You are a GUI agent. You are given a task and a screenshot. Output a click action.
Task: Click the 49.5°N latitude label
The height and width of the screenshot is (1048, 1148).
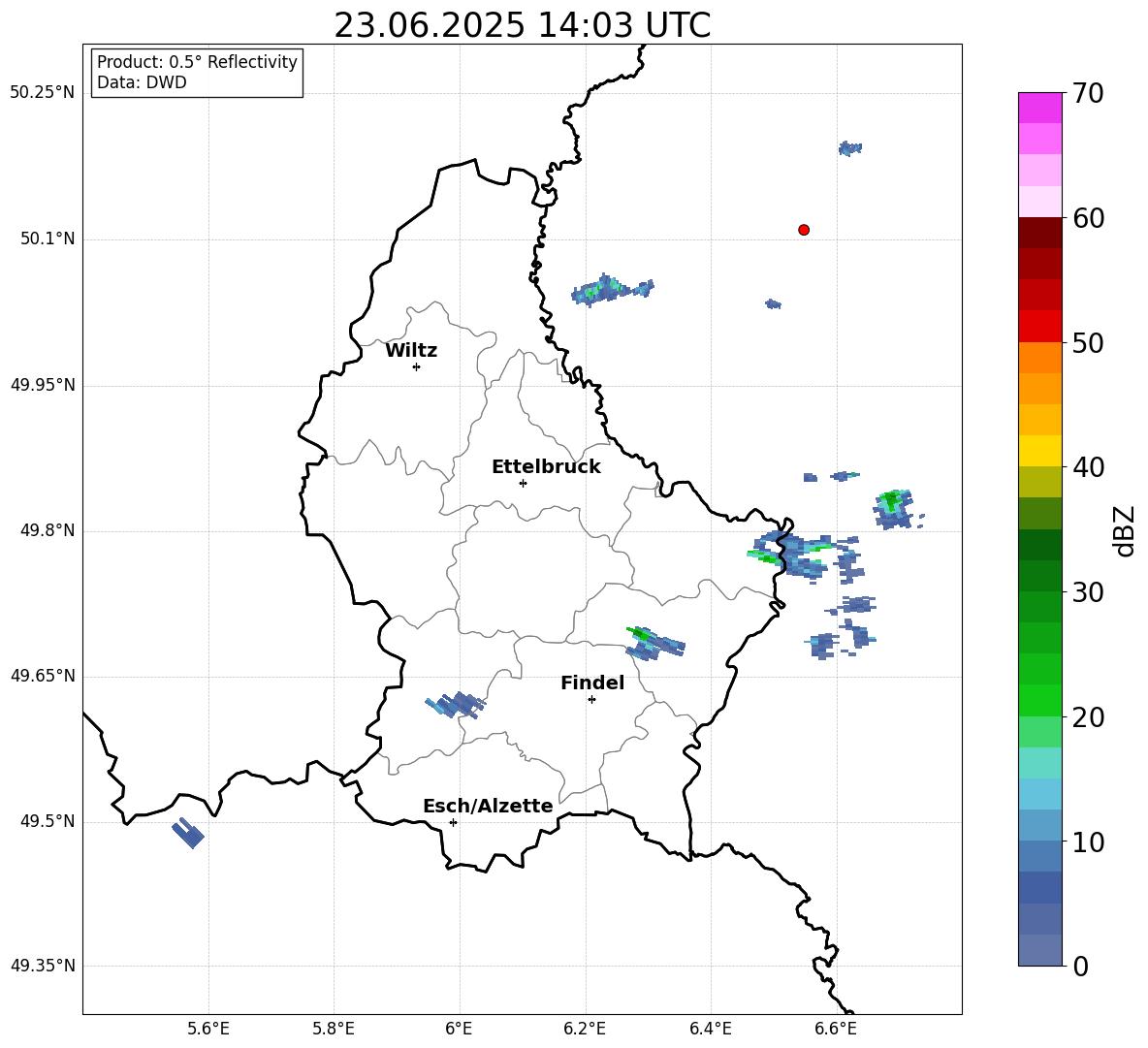click(48, 821)
